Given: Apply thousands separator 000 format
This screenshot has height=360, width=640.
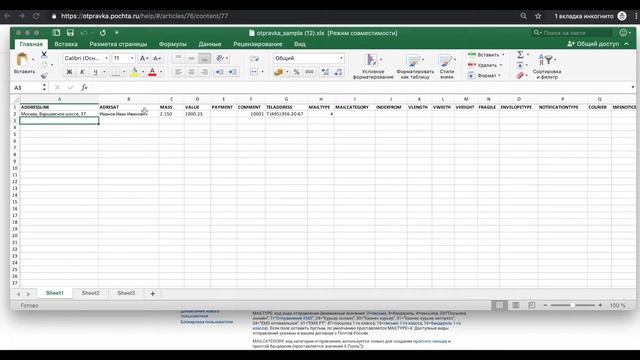Looking at the screenshot, I should pyautogui.click(x=309, y=72).
